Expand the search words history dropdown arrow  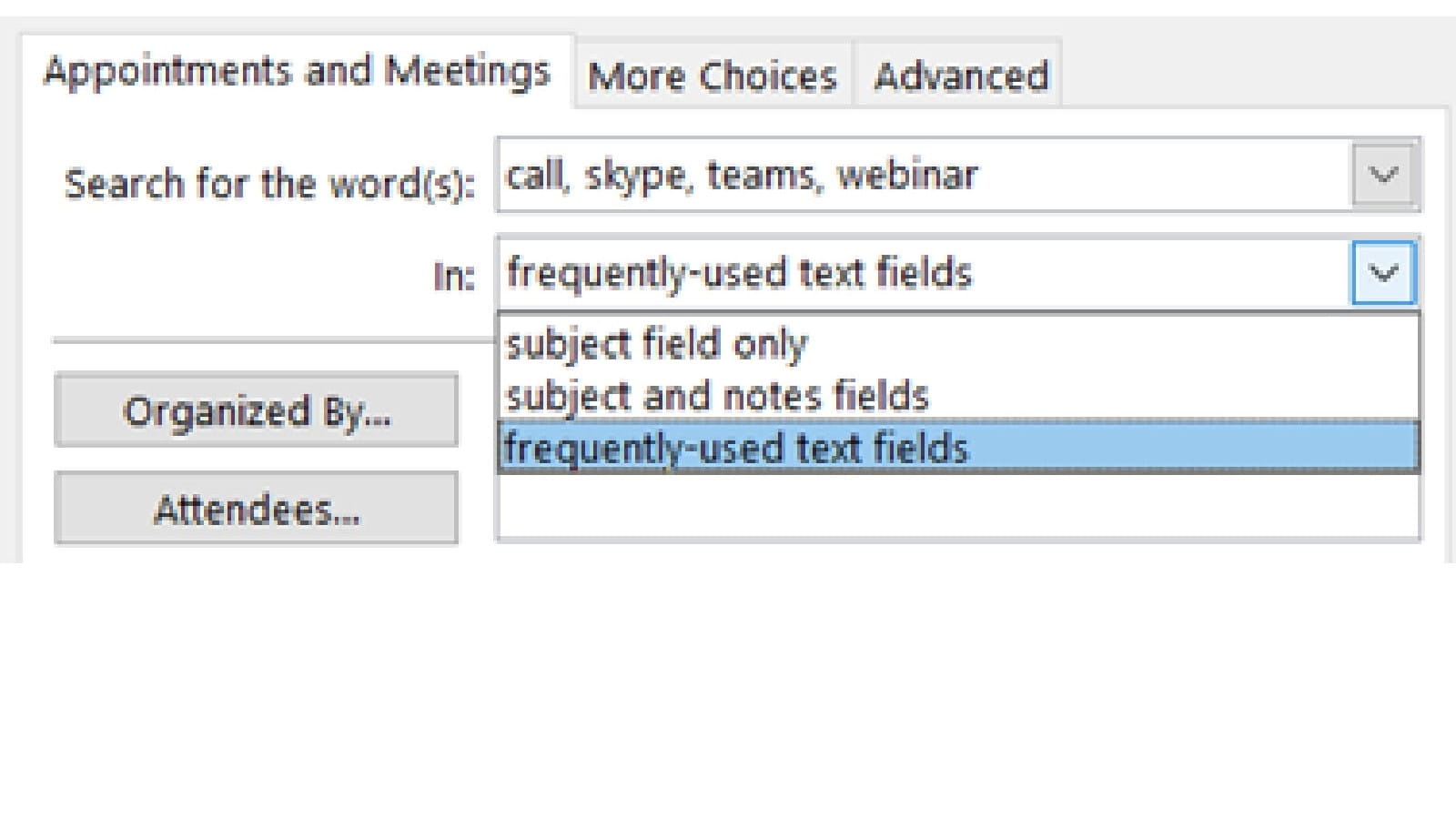pyautogui.click(x=1383, y=175)
